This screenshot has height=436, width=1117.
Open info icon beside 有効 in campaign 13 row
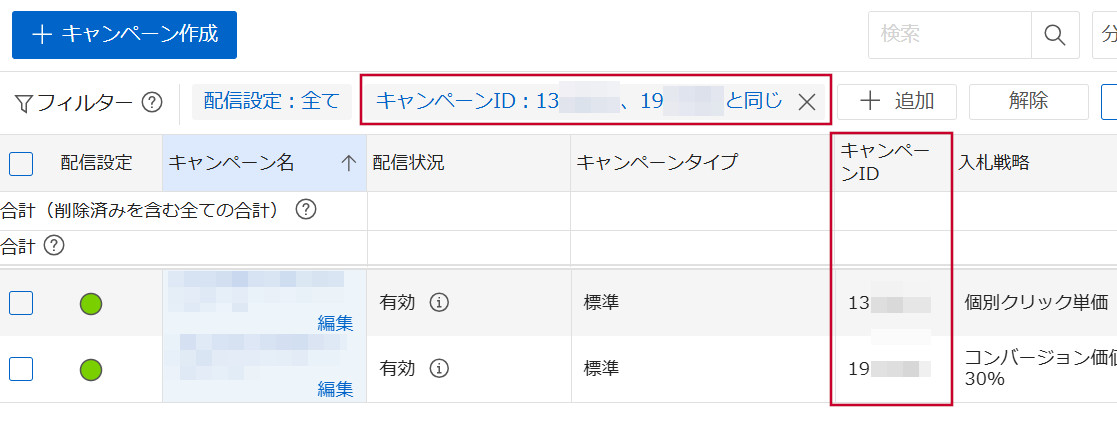point(440,303)
